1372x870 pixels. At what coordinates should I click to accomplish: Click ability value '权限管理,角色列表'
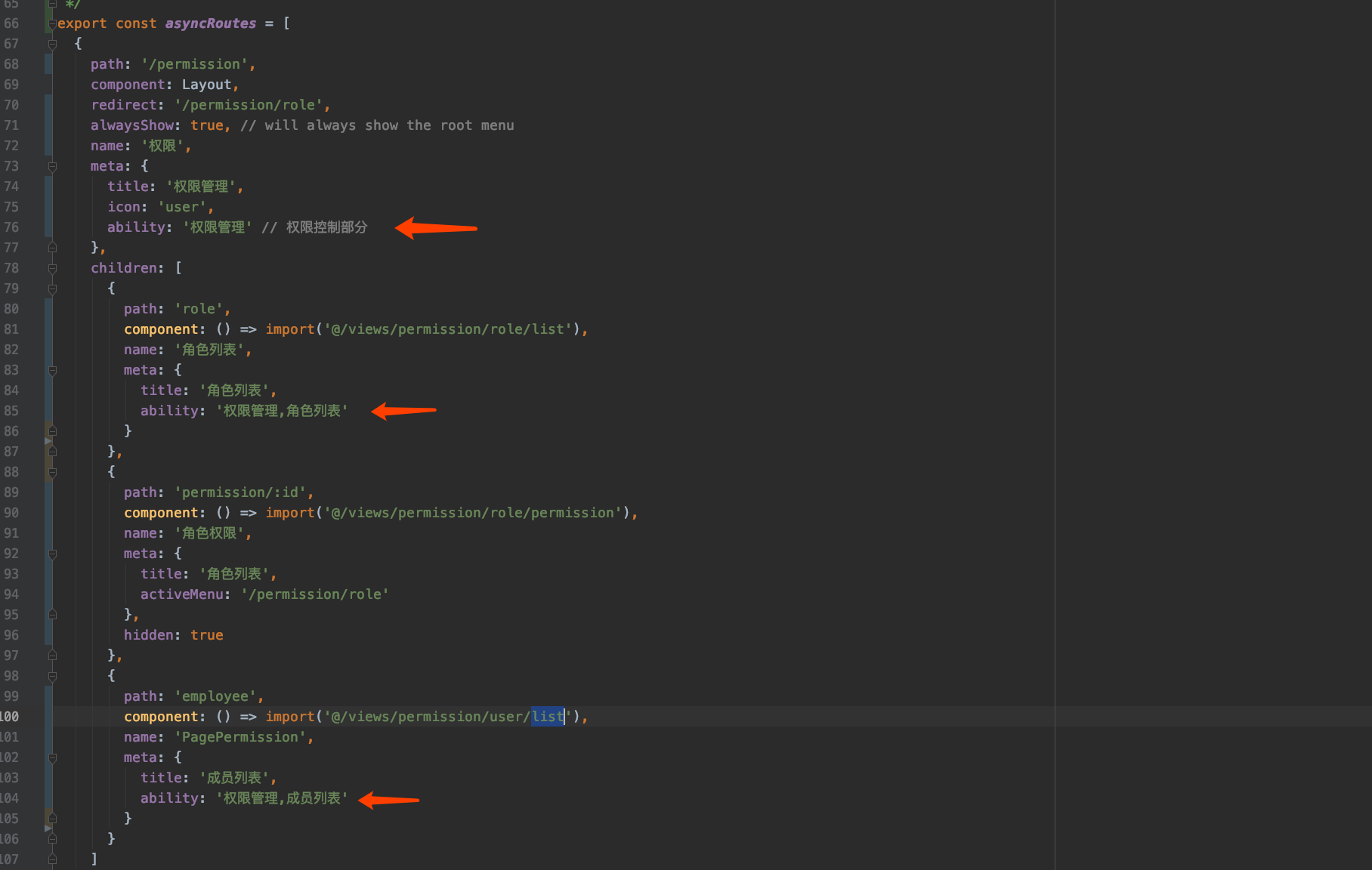coord(282,411)
